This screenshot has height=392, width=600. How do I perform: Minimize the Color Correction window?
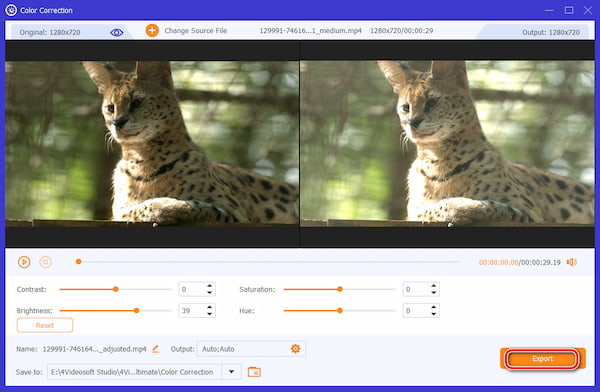549,10
